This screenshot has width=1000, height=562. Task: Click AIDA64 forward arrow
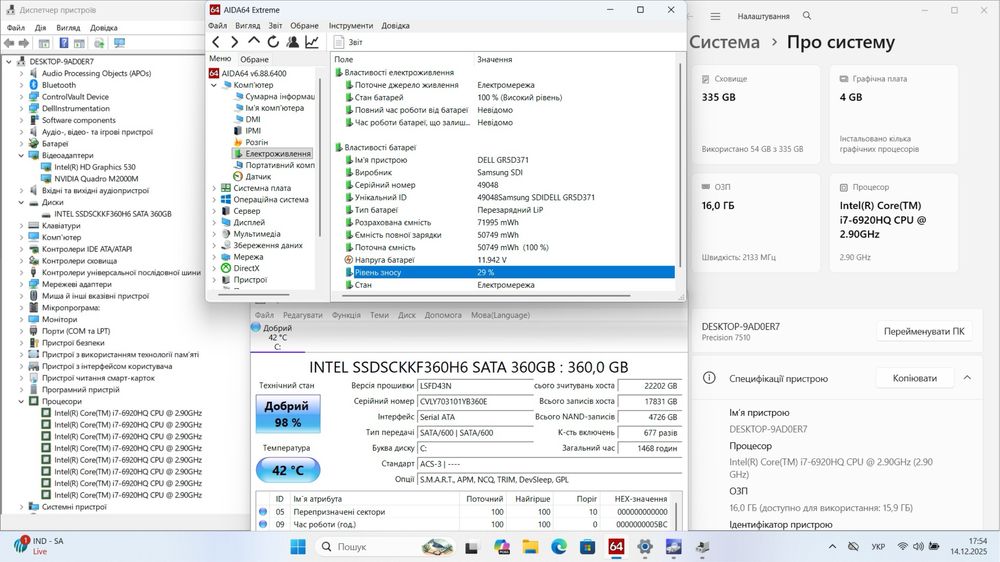pos(235,42)
